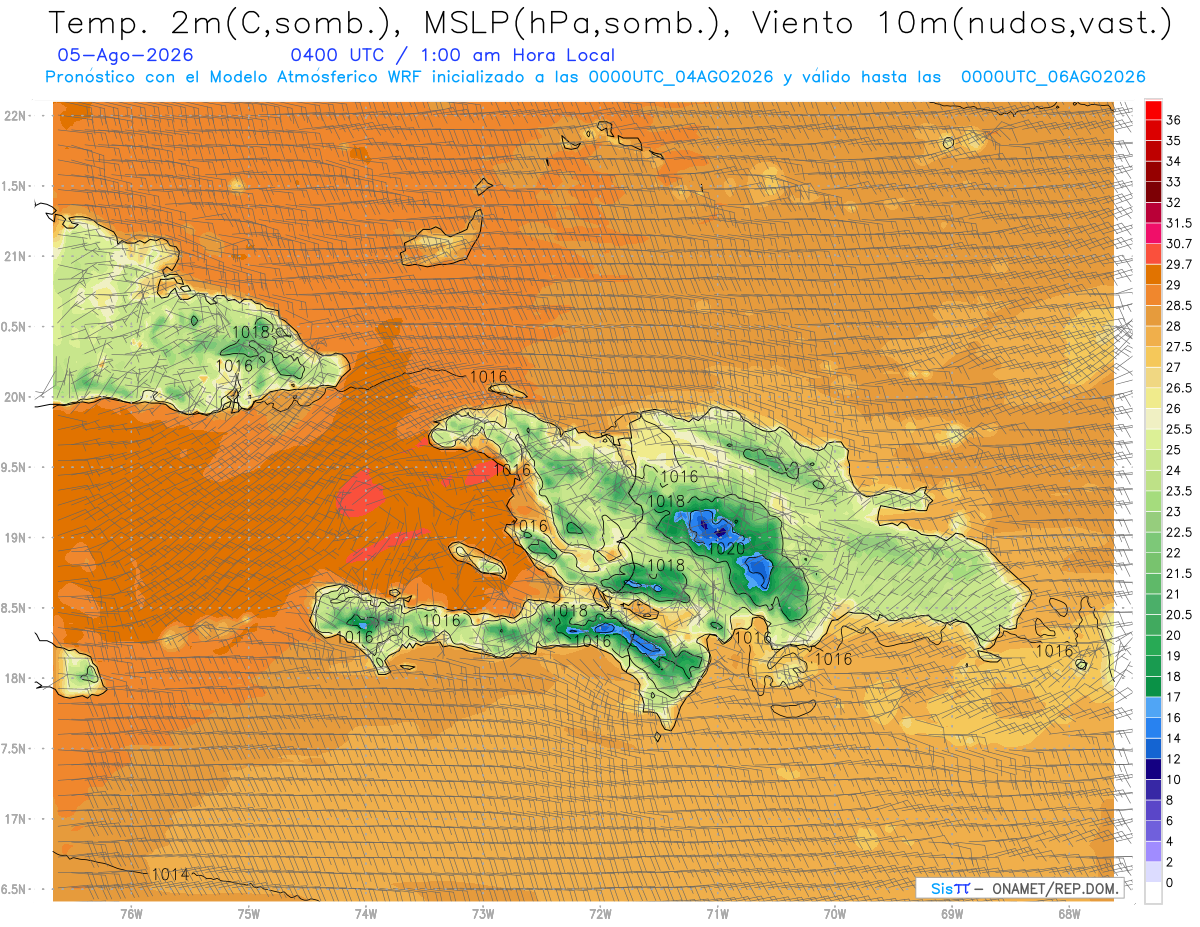Click legend value 32
1200x927 pixels.
pos(1173,202)
